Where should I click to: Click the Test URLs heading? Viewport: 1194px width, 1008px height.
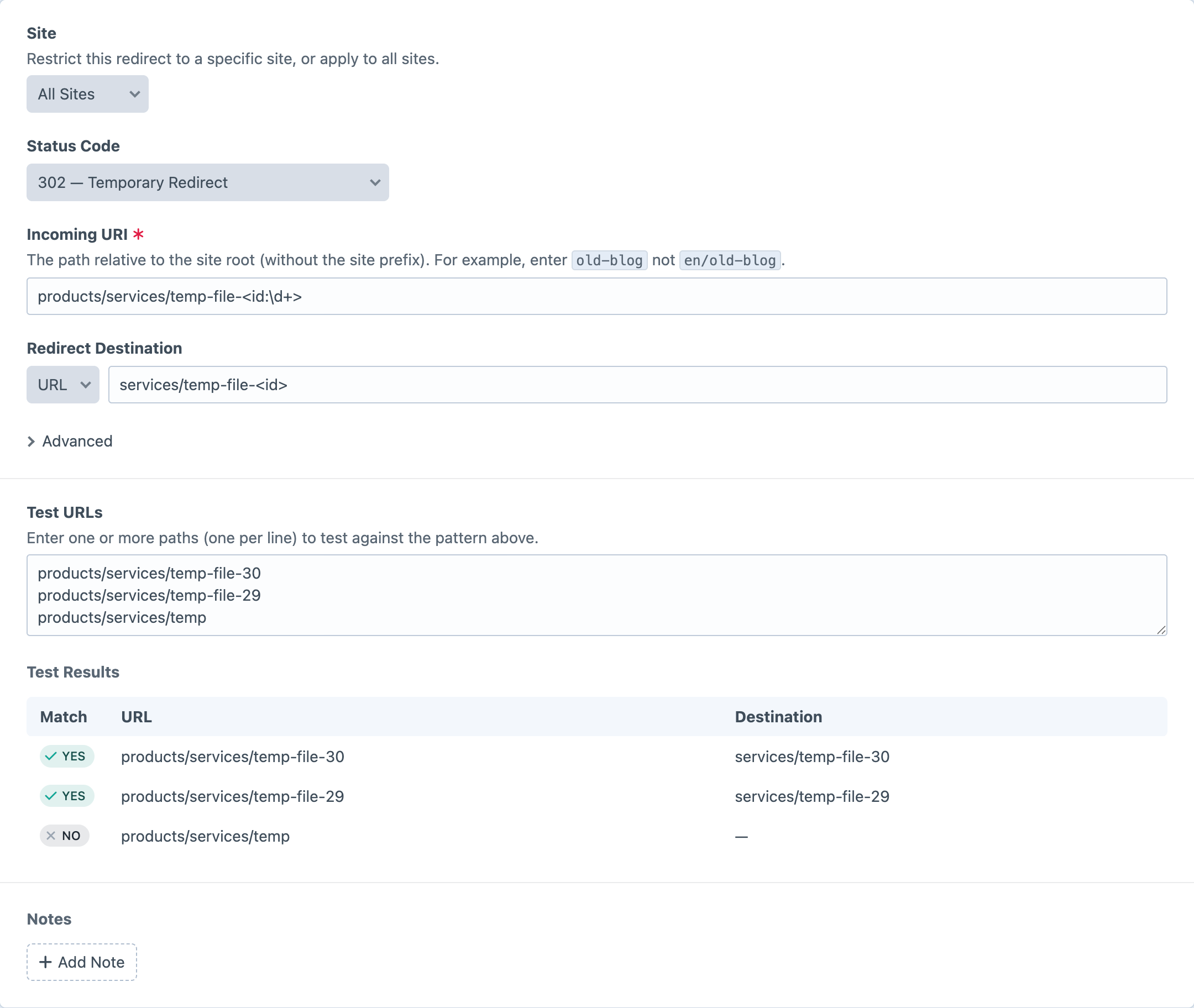(x=65, y=512)
